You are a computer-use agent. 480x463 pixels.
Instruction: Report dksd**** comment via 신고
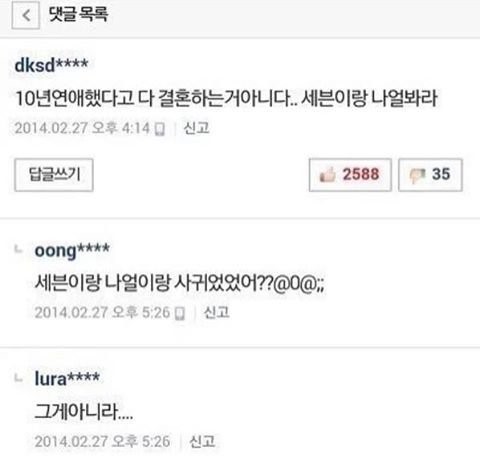coord(196,128)
